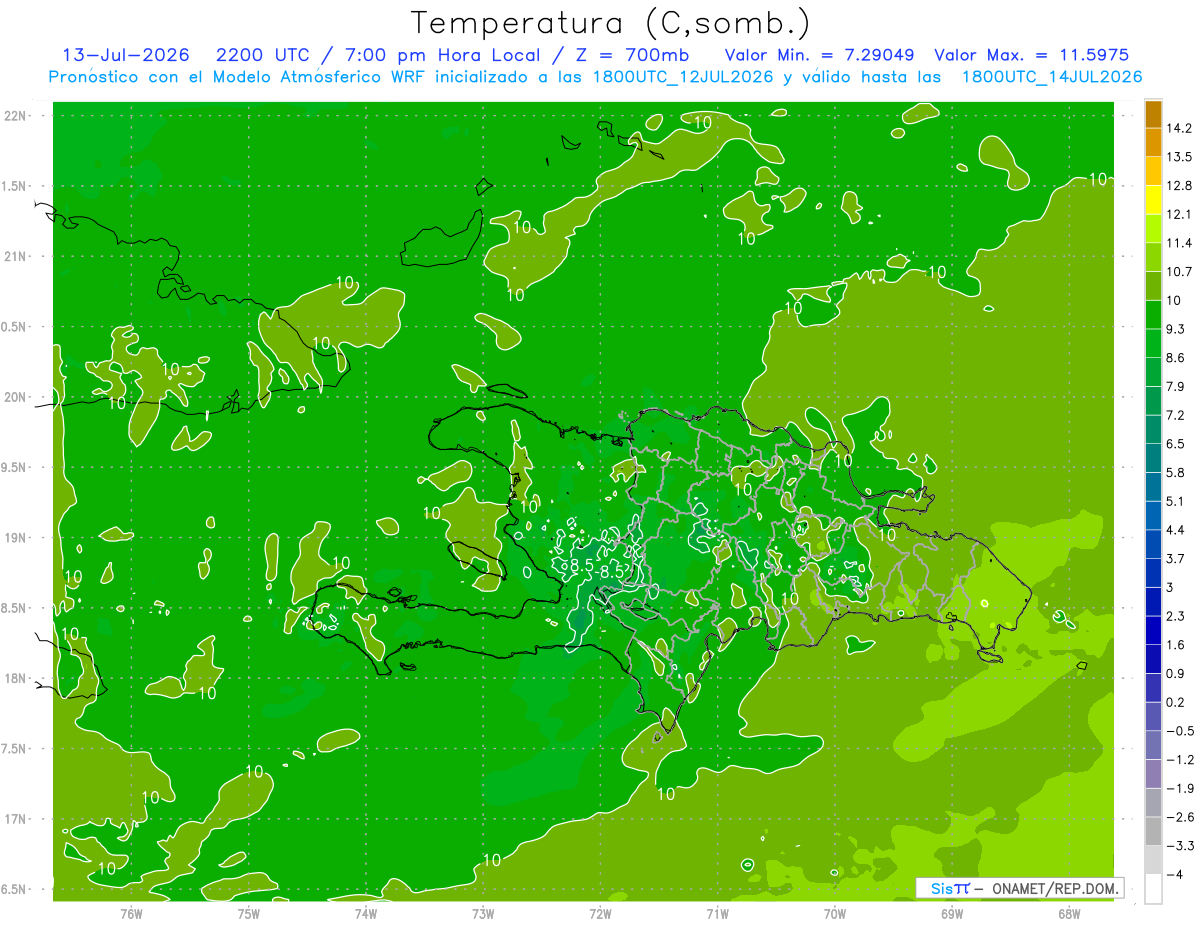Viewport: 1200px width, 927px height.
Task: Pick the green swatch between 10 and 9.3
Action: (x=1153, y=315)
